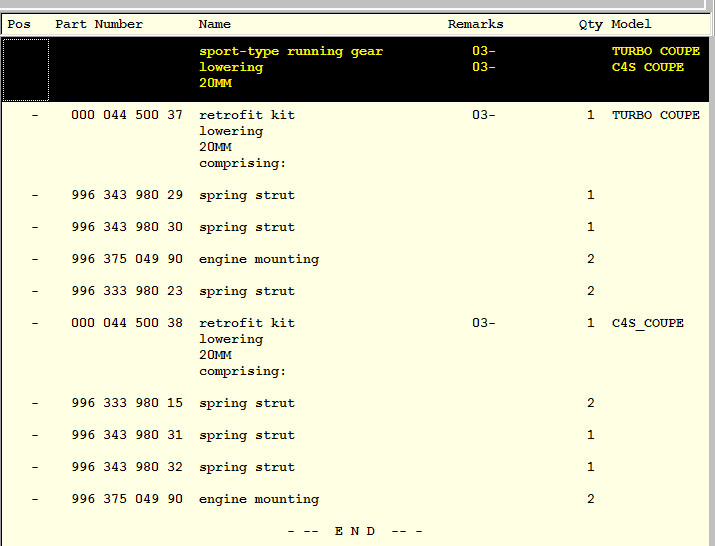The width and height of the screenshot is (715, 546).
Task: Select part number 996 343 980 32
Action: [127, 467]
